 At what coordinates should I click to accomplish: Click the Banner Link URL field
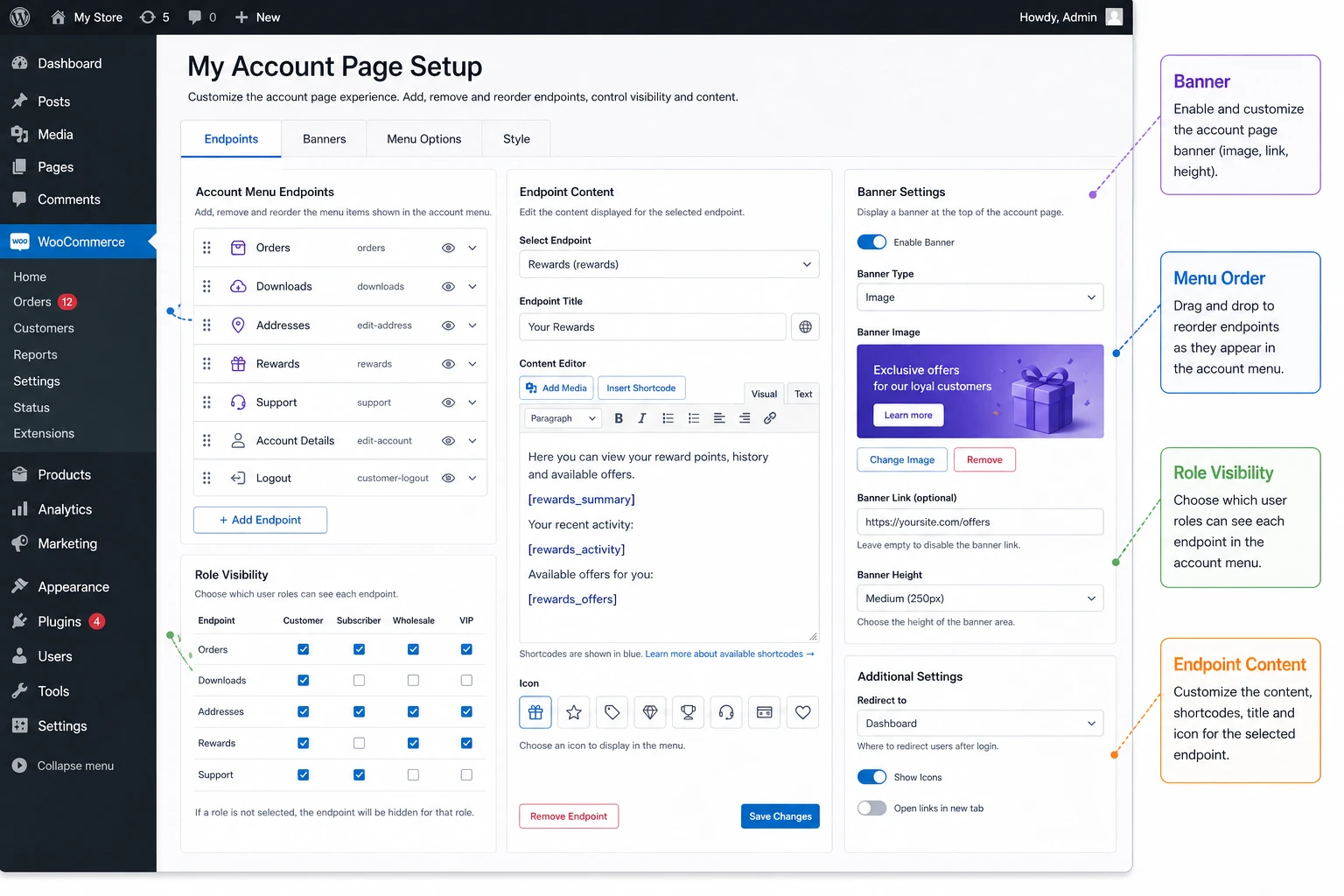(980, 521)
